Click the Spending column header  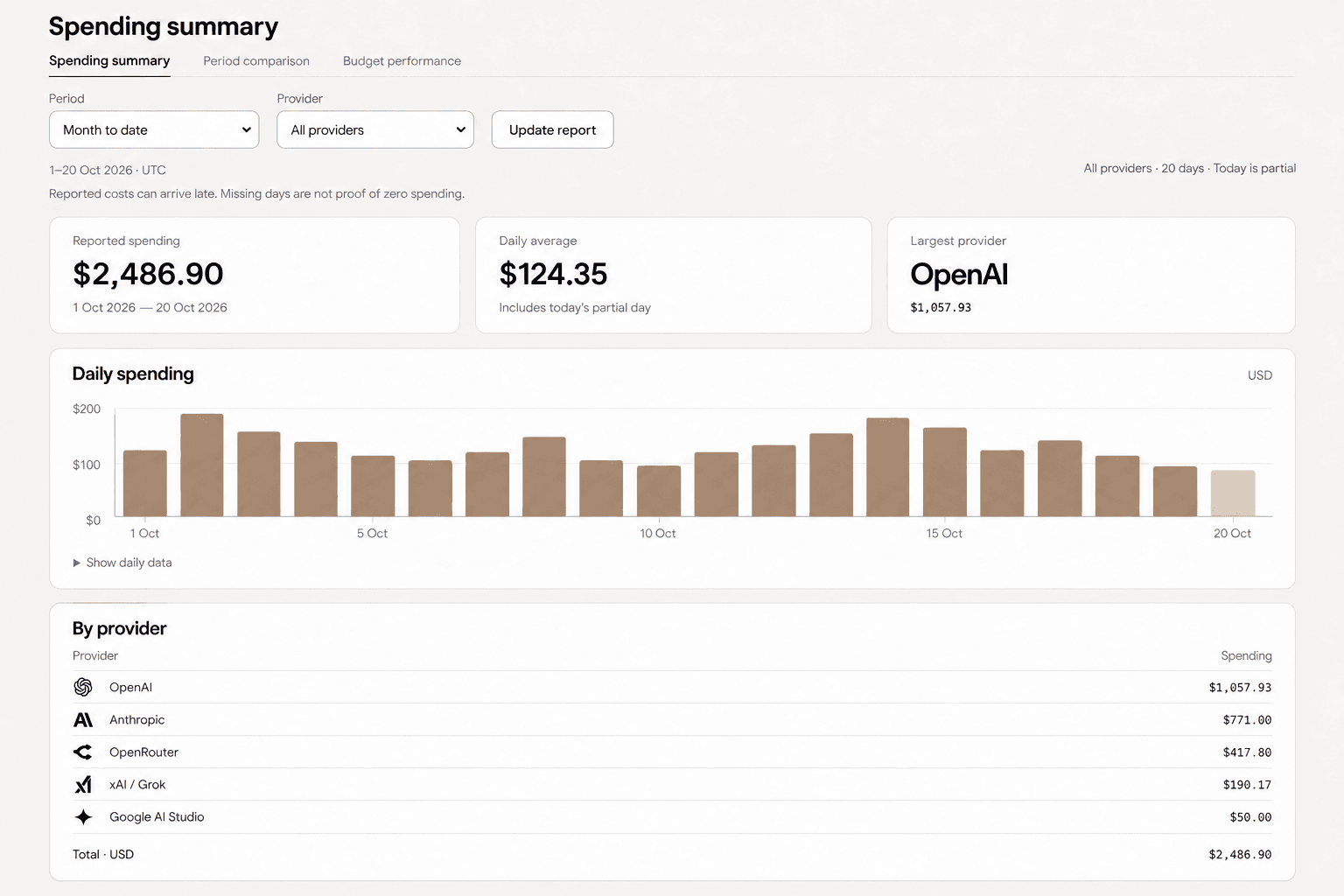1246,655
